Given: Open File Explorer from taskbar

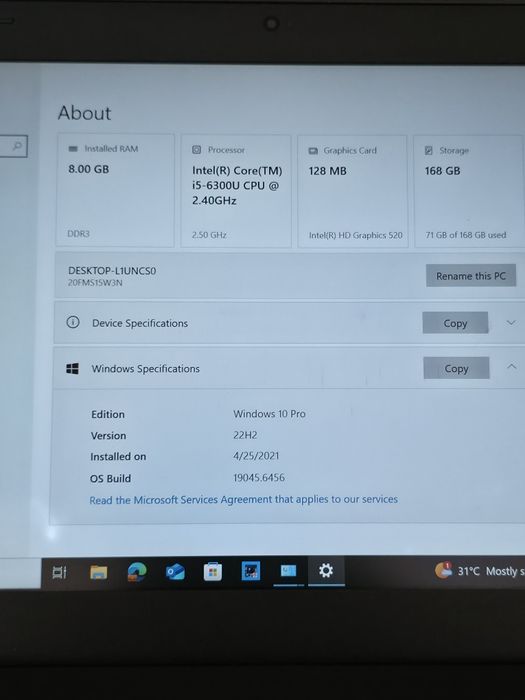Looking at the screenshot, I should coord(99,572).
